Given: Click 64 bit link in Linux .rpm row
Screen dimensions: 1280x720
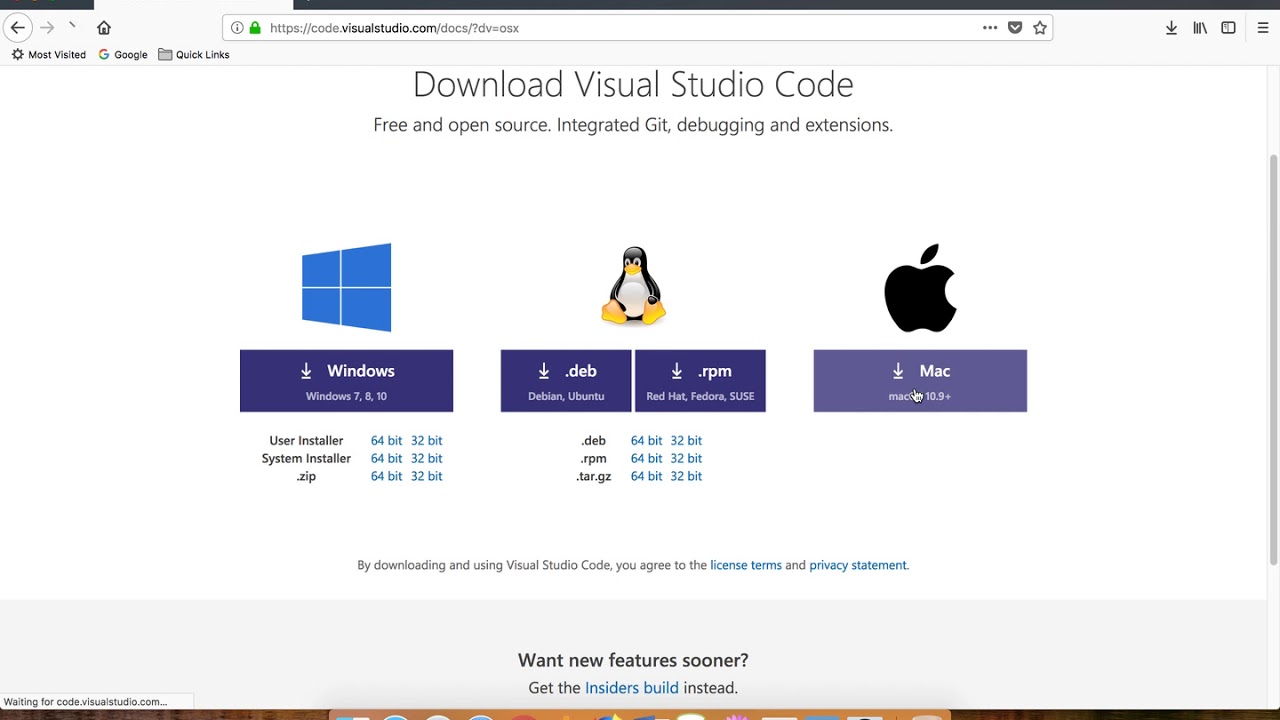Looking at the screenshot, I should [646, 458].
